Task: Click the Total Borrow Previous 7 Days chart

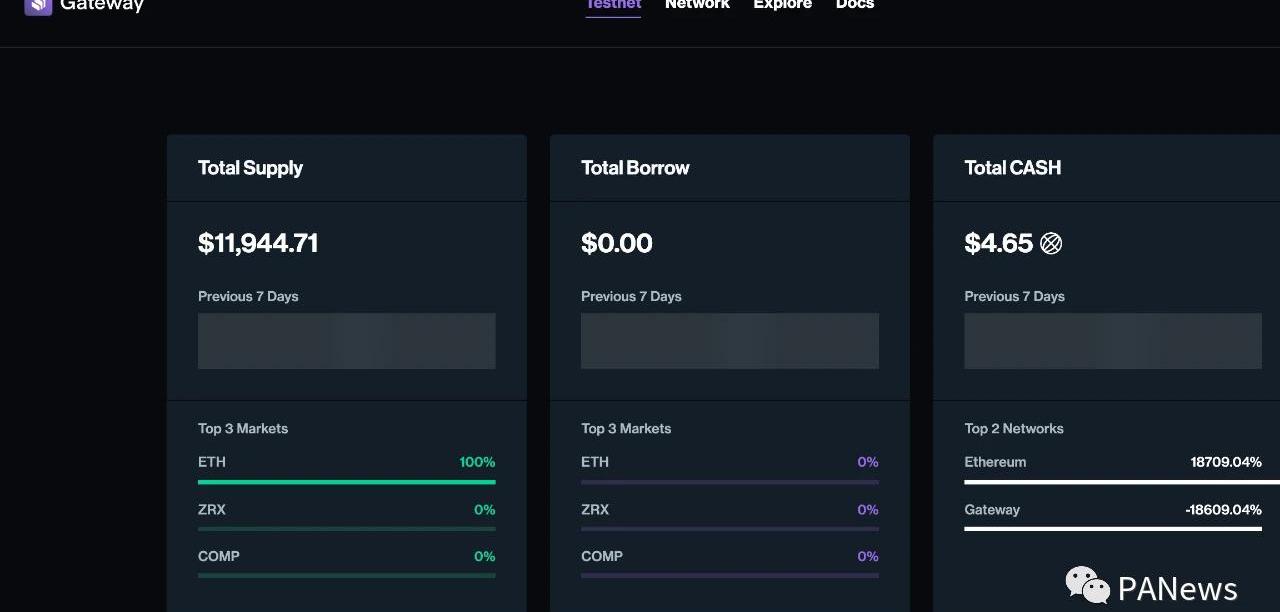Action: pyautogui.click(x=730, y=341)
